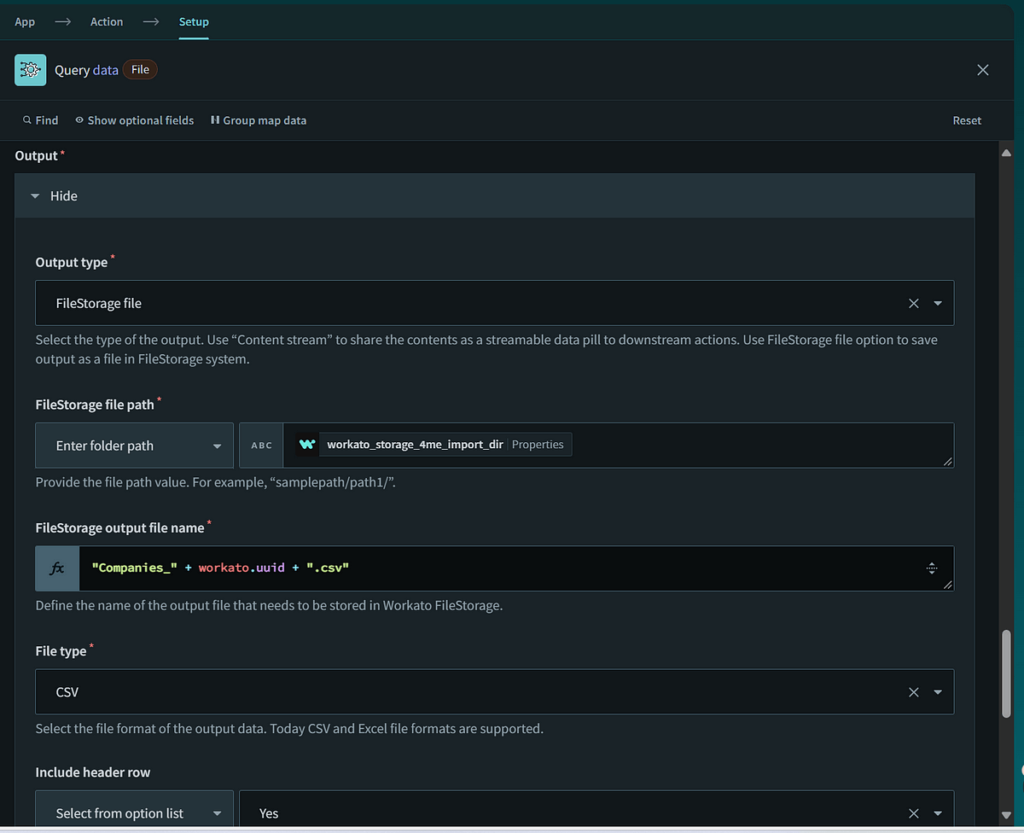Clear the CSV File type via its X icon
Image resolution: width=1024 pixels, height=833 pixels.
[913, 691]
